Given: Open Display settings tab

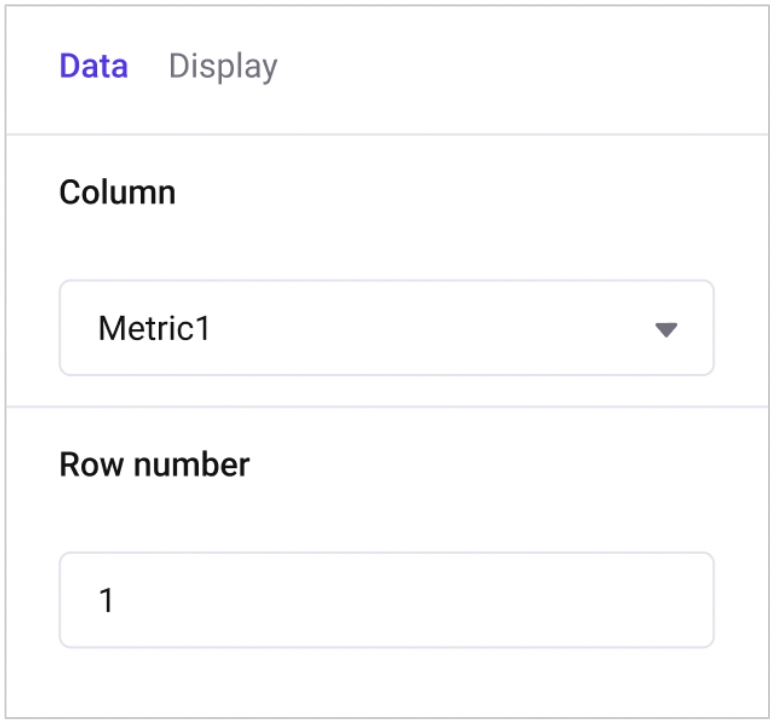Looking at the screenshot, I should pos(222,66).
